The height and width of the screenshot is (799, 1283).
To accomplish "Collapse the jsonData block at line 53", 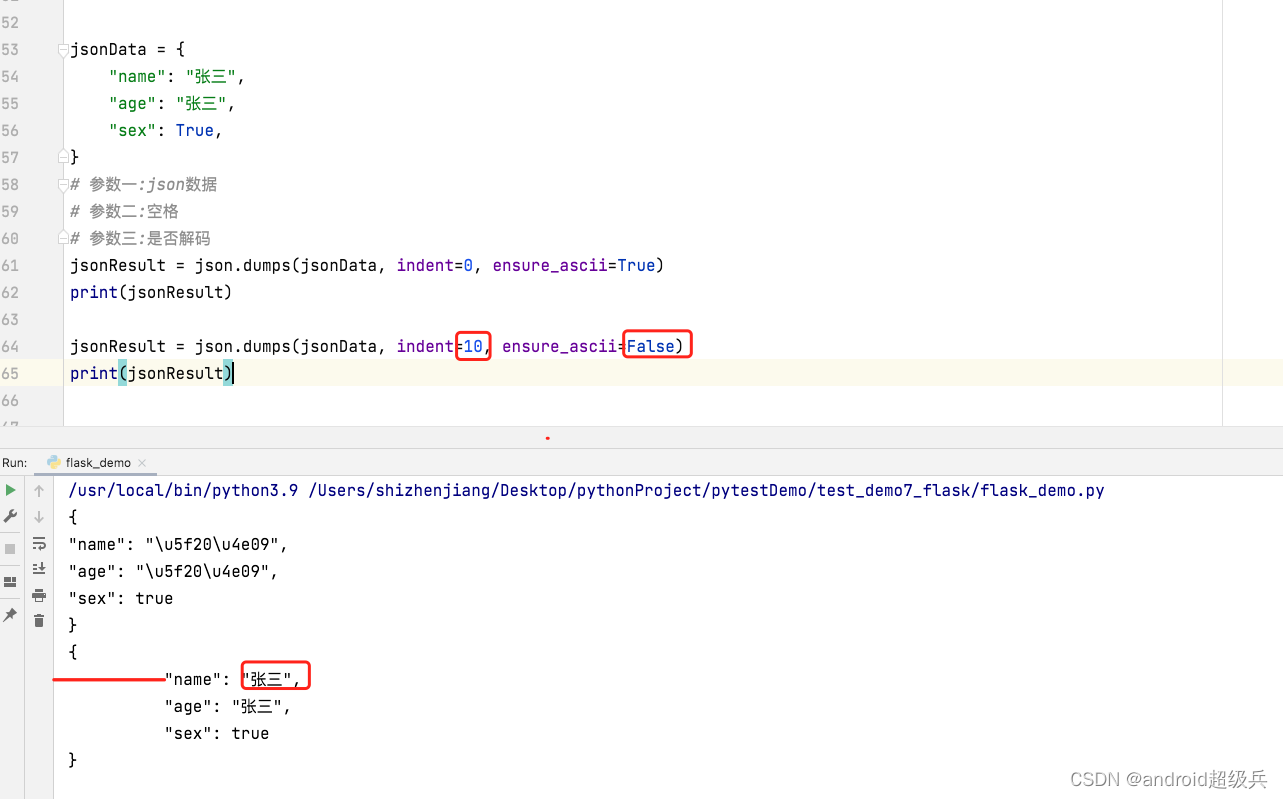I will tap(63, 50).
